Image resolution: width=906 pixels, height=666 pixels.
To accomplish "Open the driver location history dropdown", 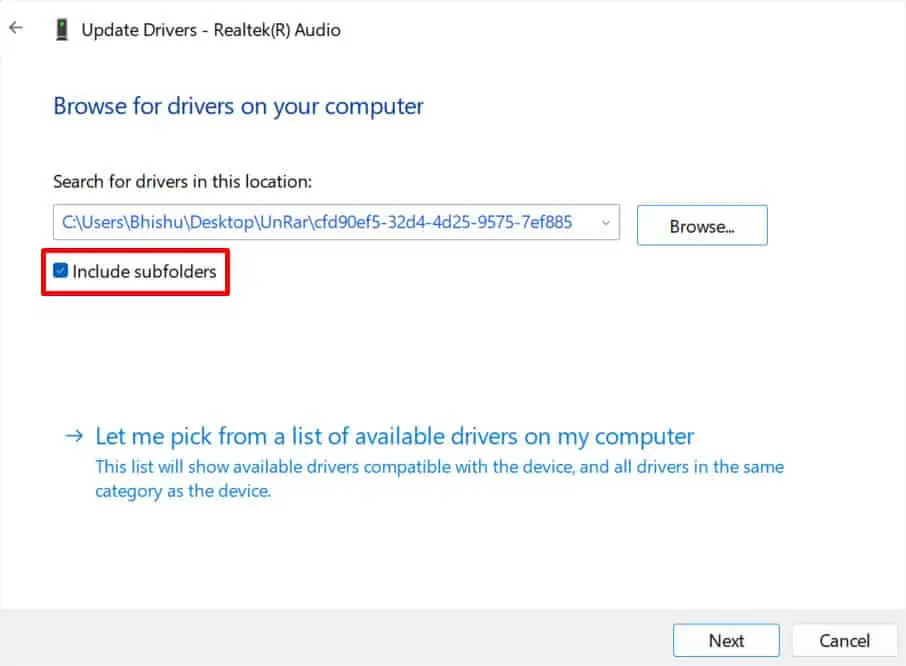I will click(606, 224).
